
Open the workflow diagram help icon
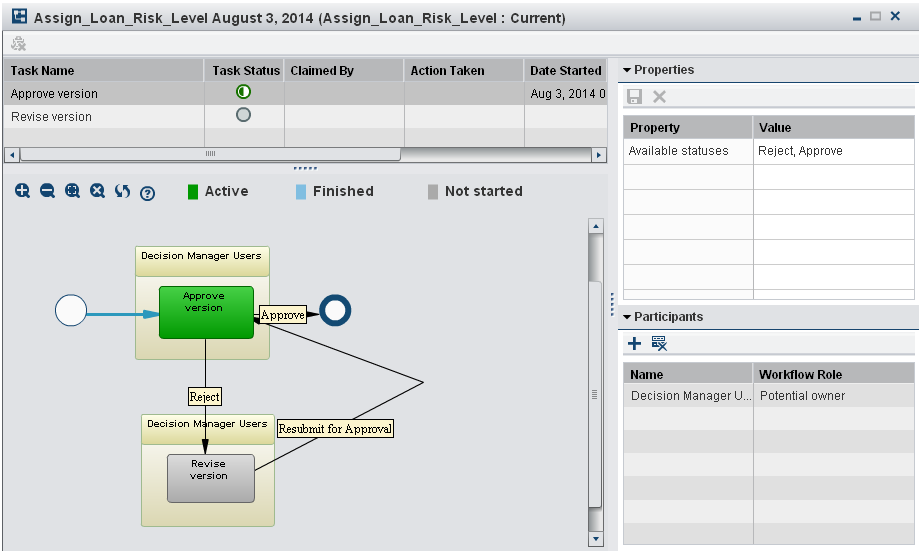[147, 193]
